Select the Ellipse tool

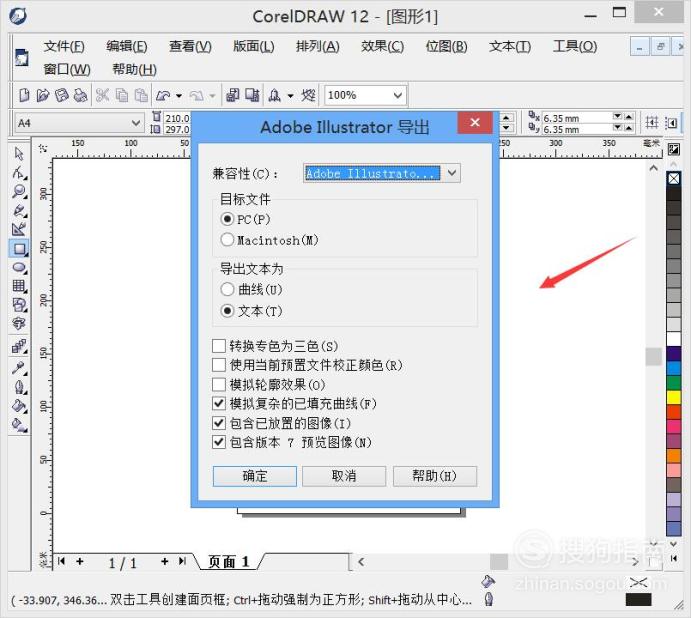click(19, 267)
